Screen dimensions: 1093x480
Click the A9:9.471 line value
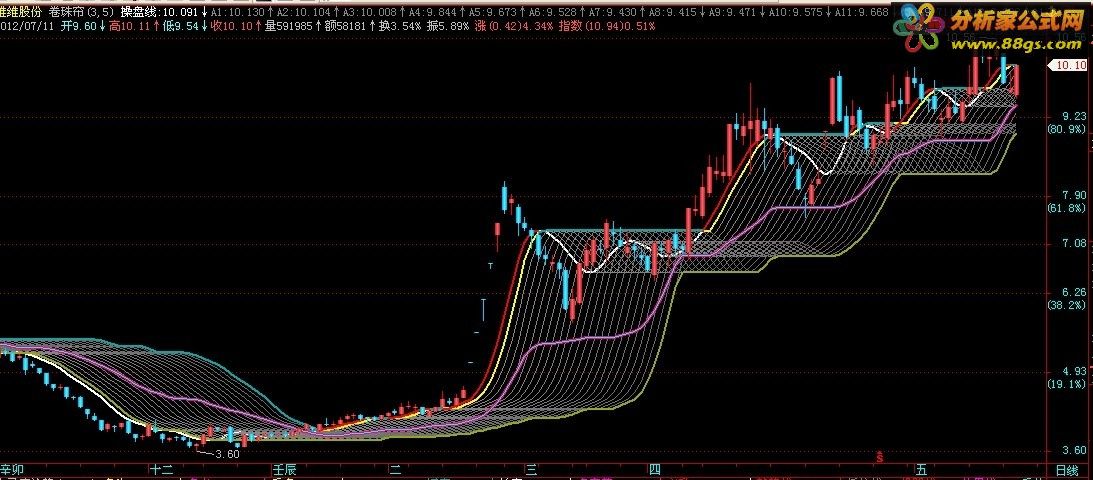pos(732,13)
